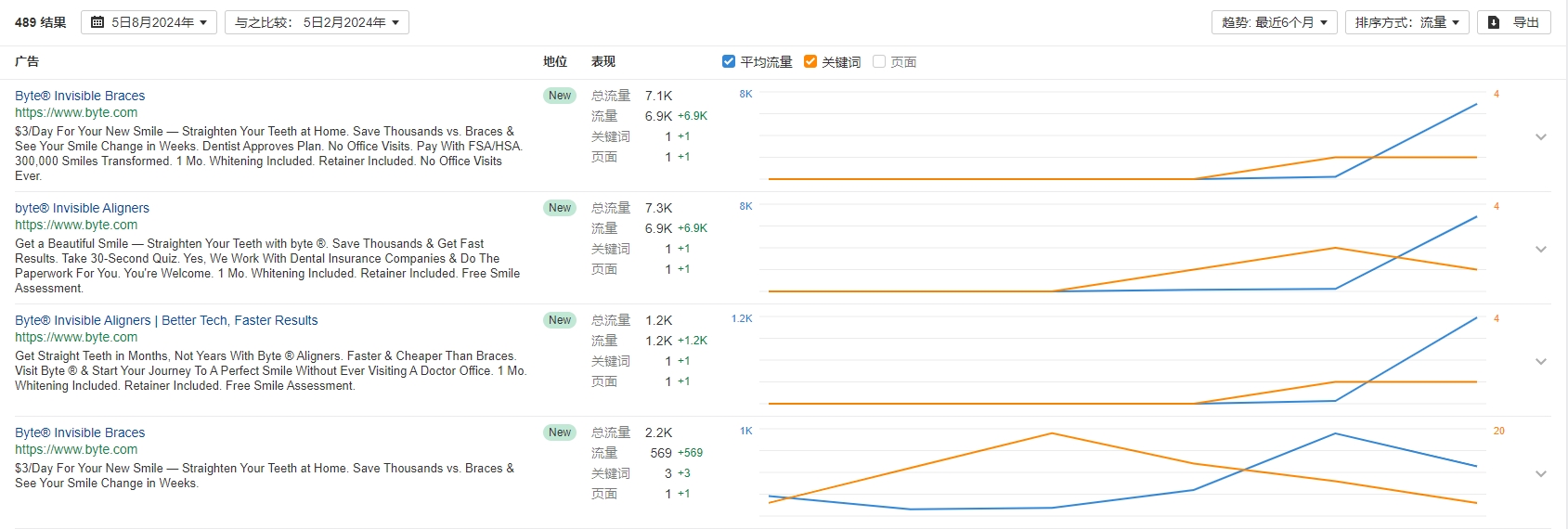Click the orange 20 axis label on last chart
This screenshot has height=529, width=1568.
[1498, 431]
